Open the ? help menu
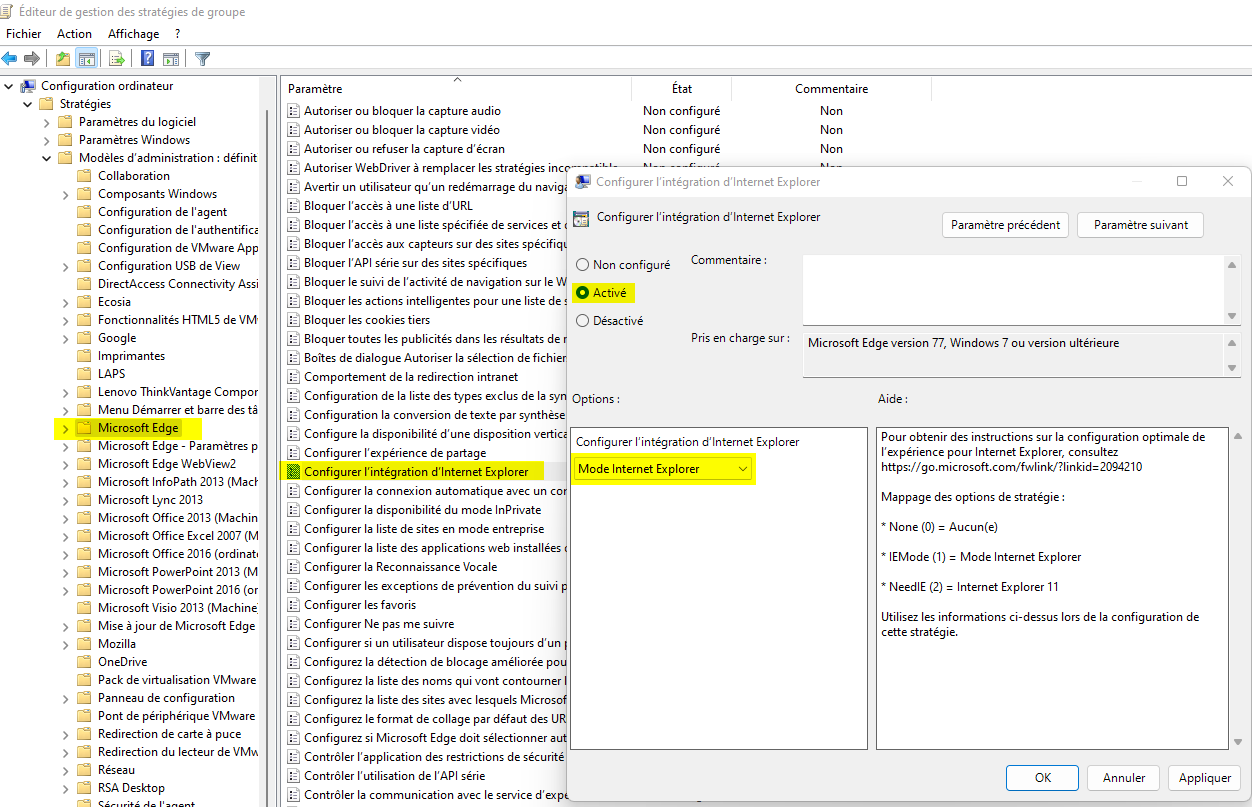 (x=177, y=34)
